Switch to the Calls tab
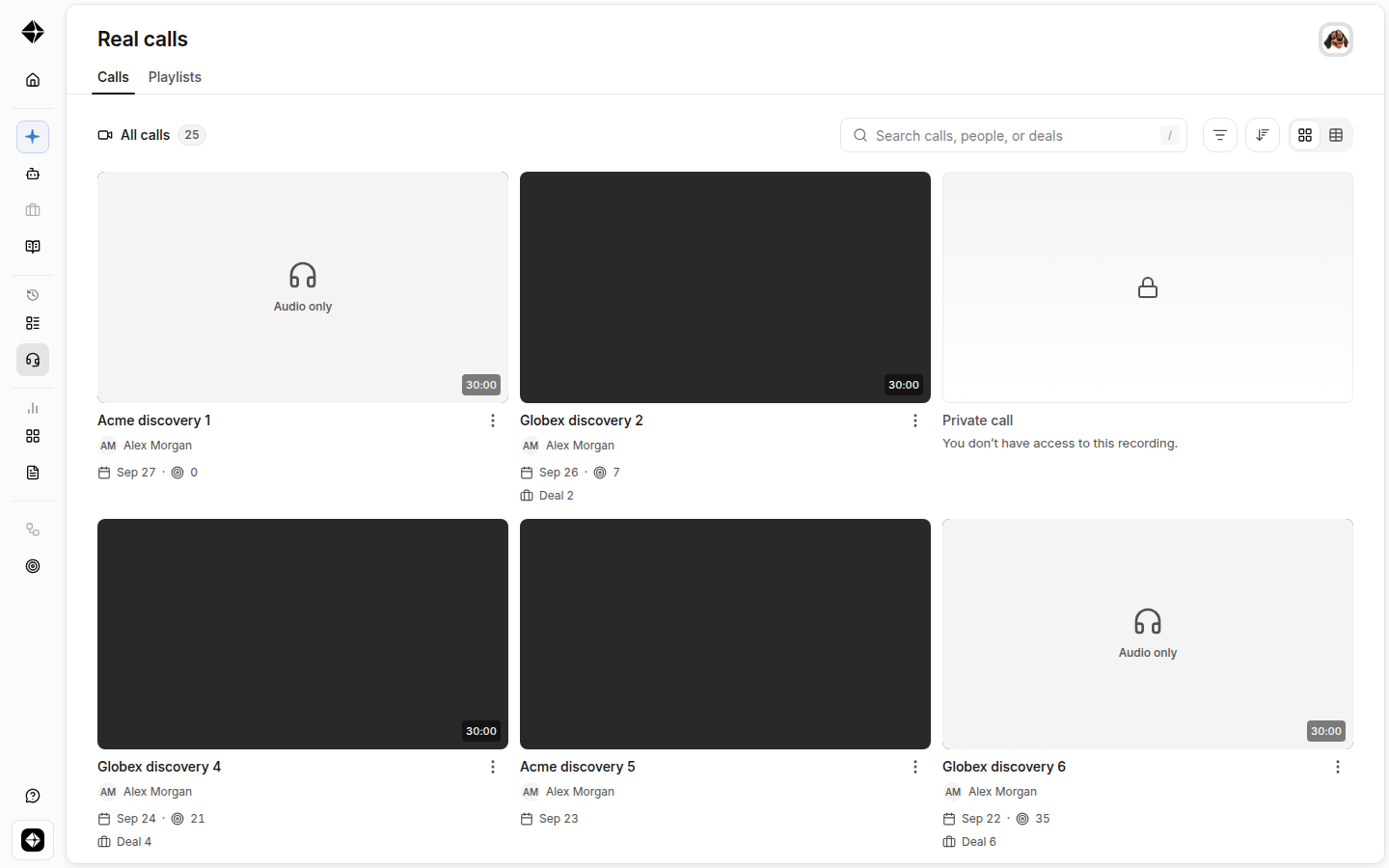This screenshot has height=868, width=1389. [113, 77]
